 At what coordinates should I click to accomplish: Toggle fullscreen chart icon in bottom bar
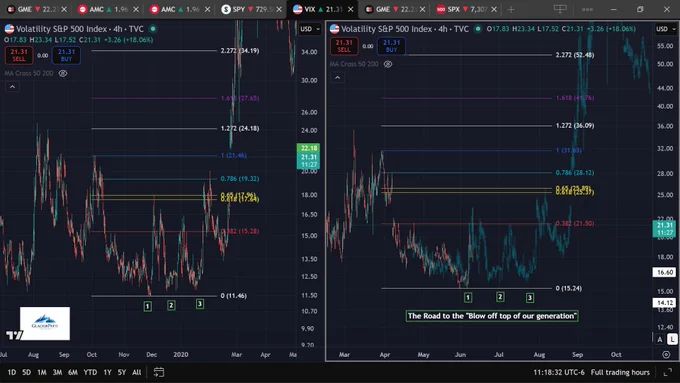pyautogui.click(x=668, y=372)
